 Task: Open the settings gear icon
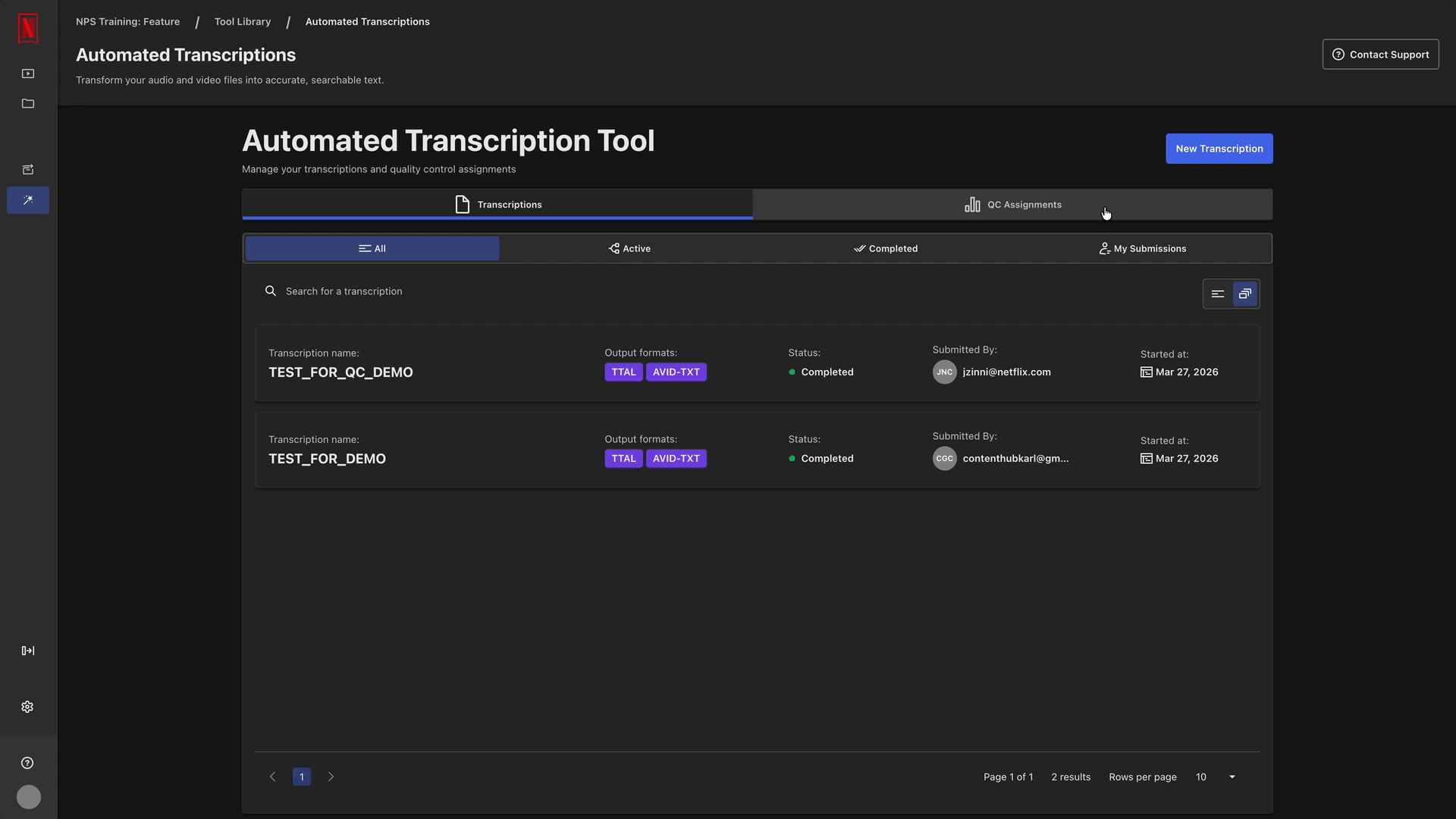coord(28,707)
